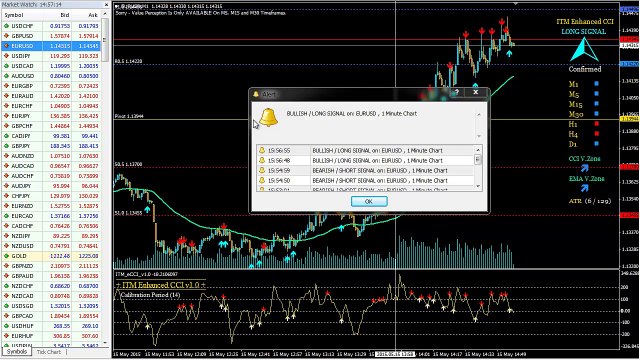This screenshot has width=640, height=360.
Task: Click the ATR (6 / 129) label
Action: (x=590, y=201)
